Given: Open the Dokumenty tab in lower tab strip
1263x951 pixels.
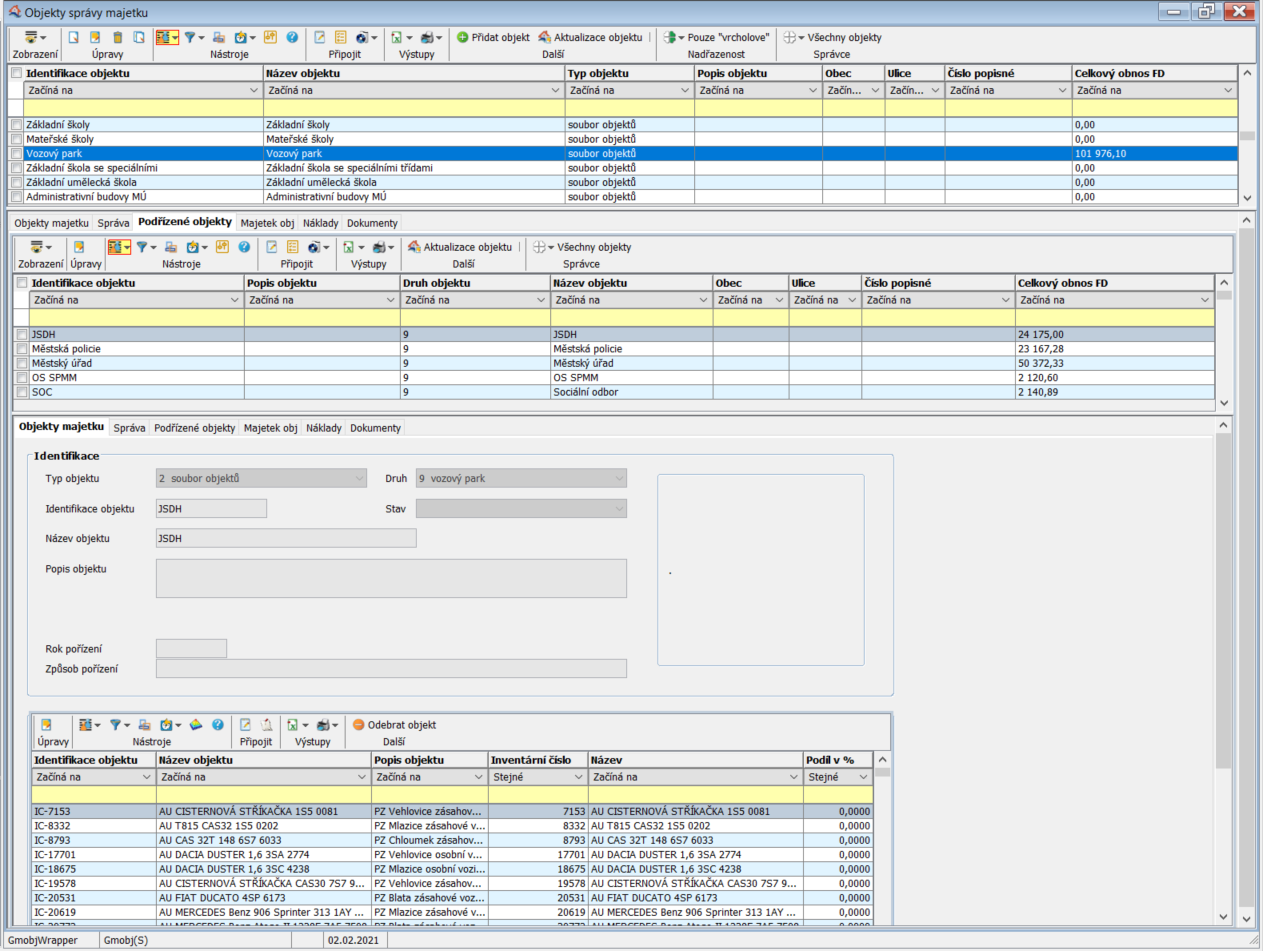Looking at the screenshot, I should click(375, 428).
